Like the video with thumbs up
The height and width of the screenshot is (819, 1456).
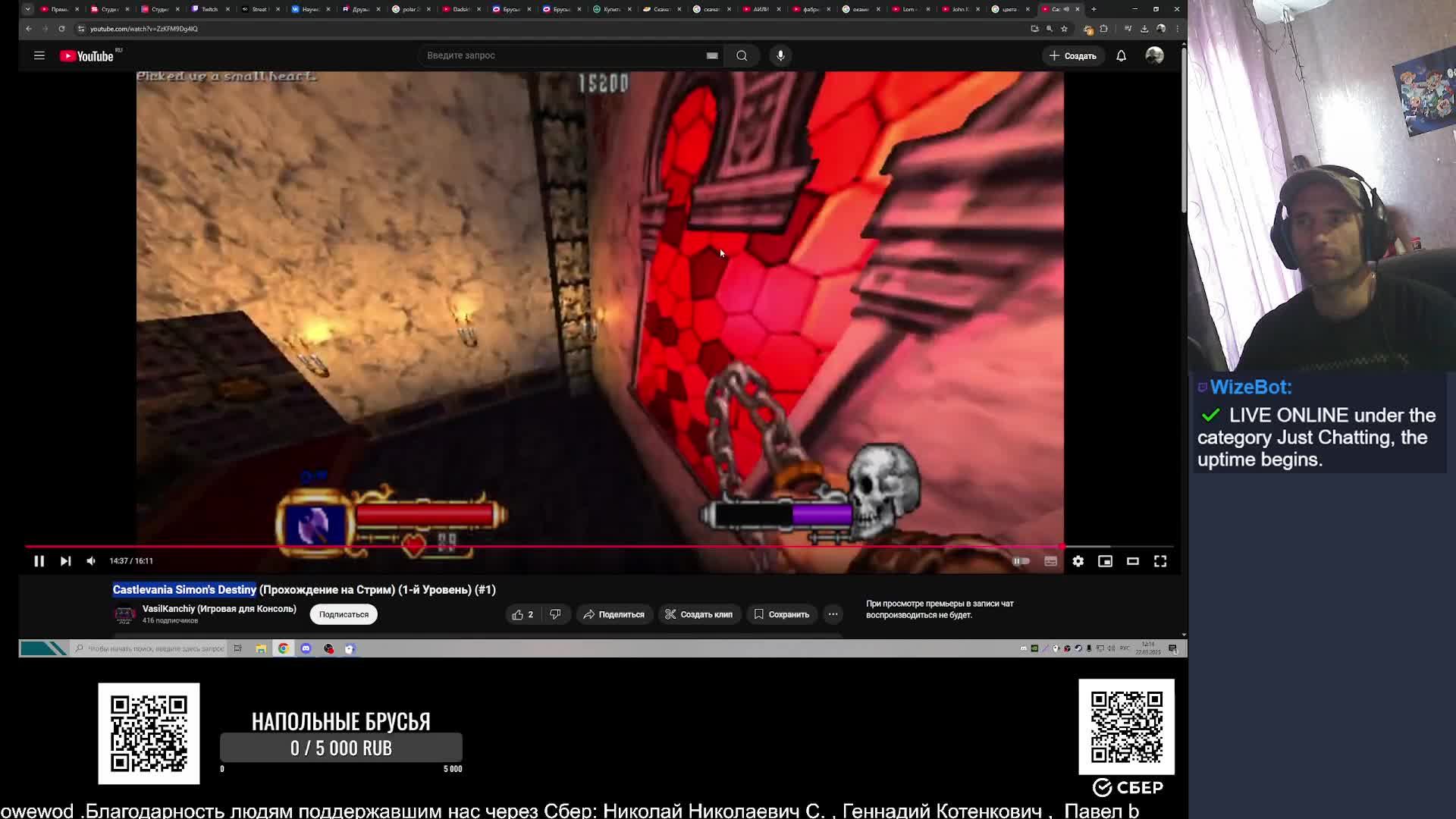pos(519,614)
